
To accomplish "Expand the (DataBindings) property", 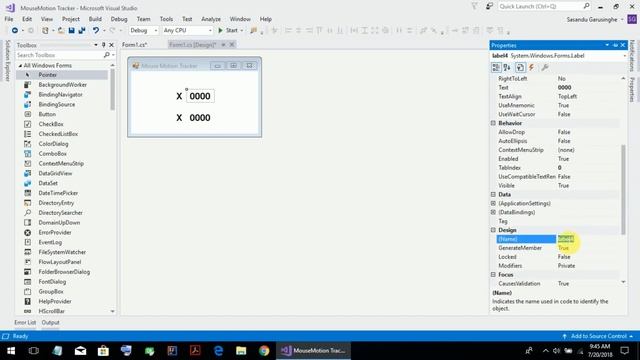I will click(x=493, y=212).
